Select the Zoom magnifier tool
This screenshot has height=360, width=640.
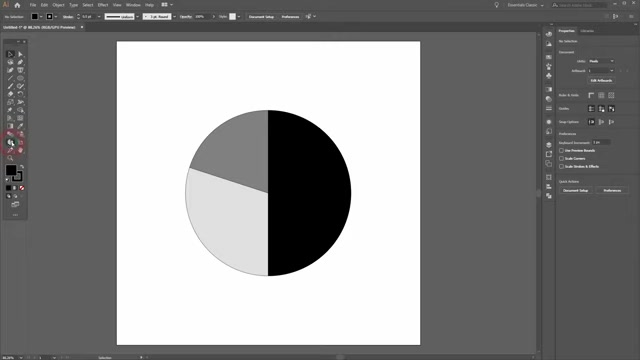pos(10,158)
